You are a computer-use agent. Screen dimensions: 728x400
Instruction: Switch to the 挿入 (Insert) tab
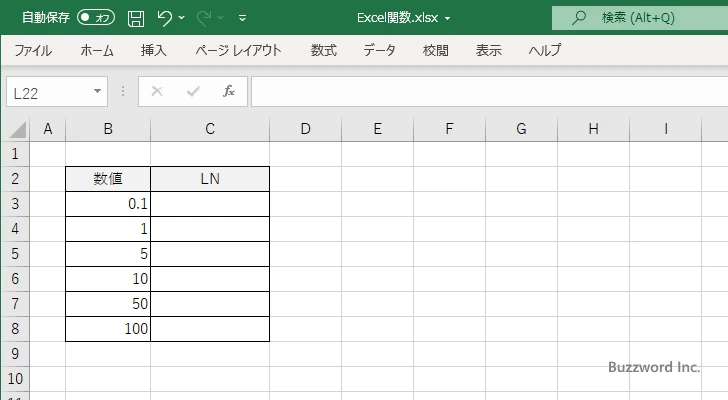pyautogui.click(x=154, y=50)
